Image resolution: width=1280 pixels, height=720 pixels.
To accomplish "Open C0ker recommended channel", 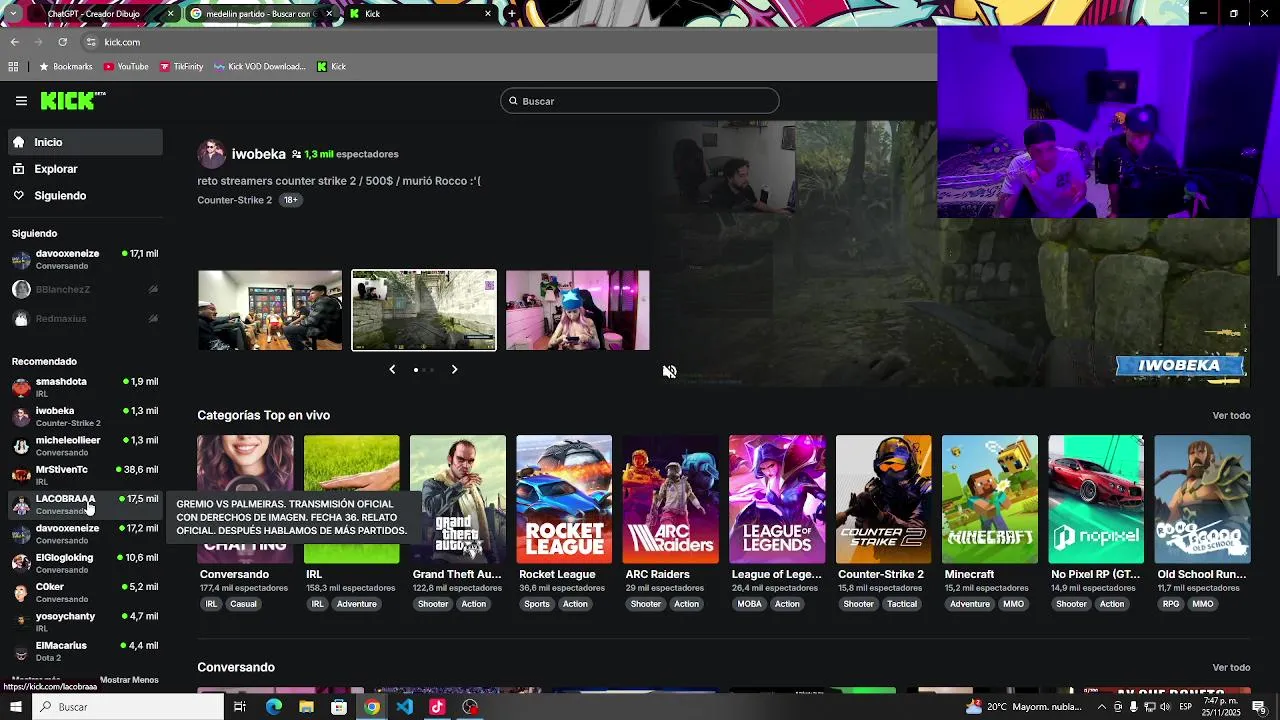I will click(85, 592).
